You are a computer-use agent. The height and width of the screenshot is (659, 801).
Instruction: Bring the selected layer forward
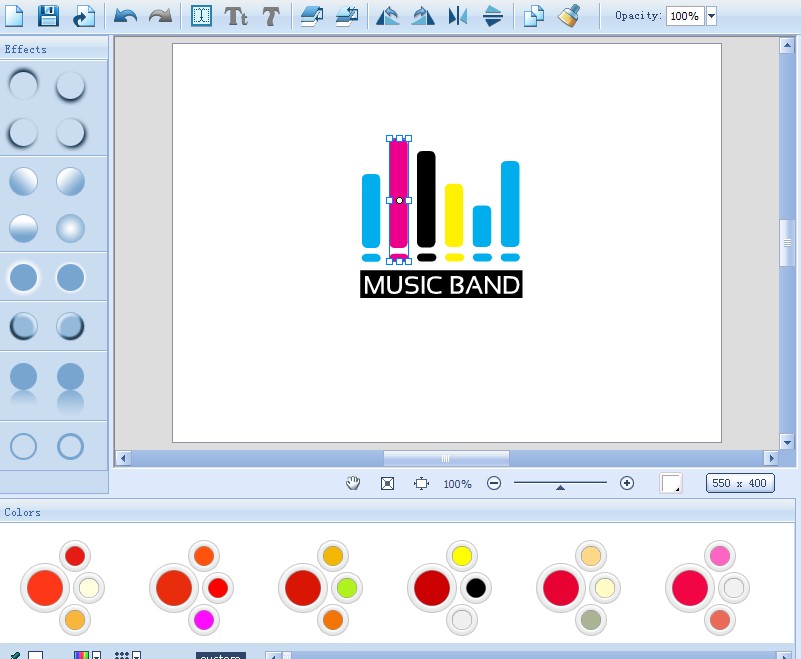[312, 16]
